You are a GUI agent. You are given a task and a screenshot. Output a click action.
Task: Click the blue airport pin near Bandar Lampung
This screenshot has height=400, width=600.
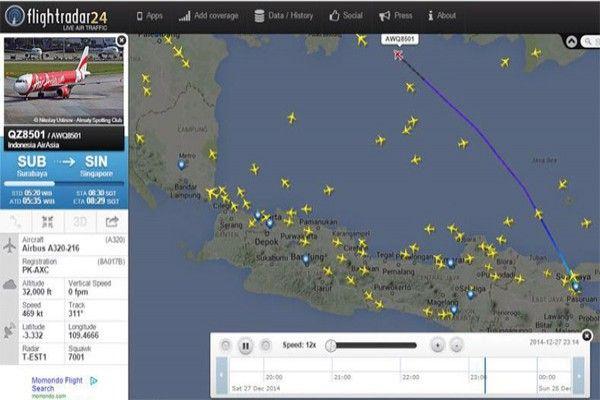click(181, 161)
